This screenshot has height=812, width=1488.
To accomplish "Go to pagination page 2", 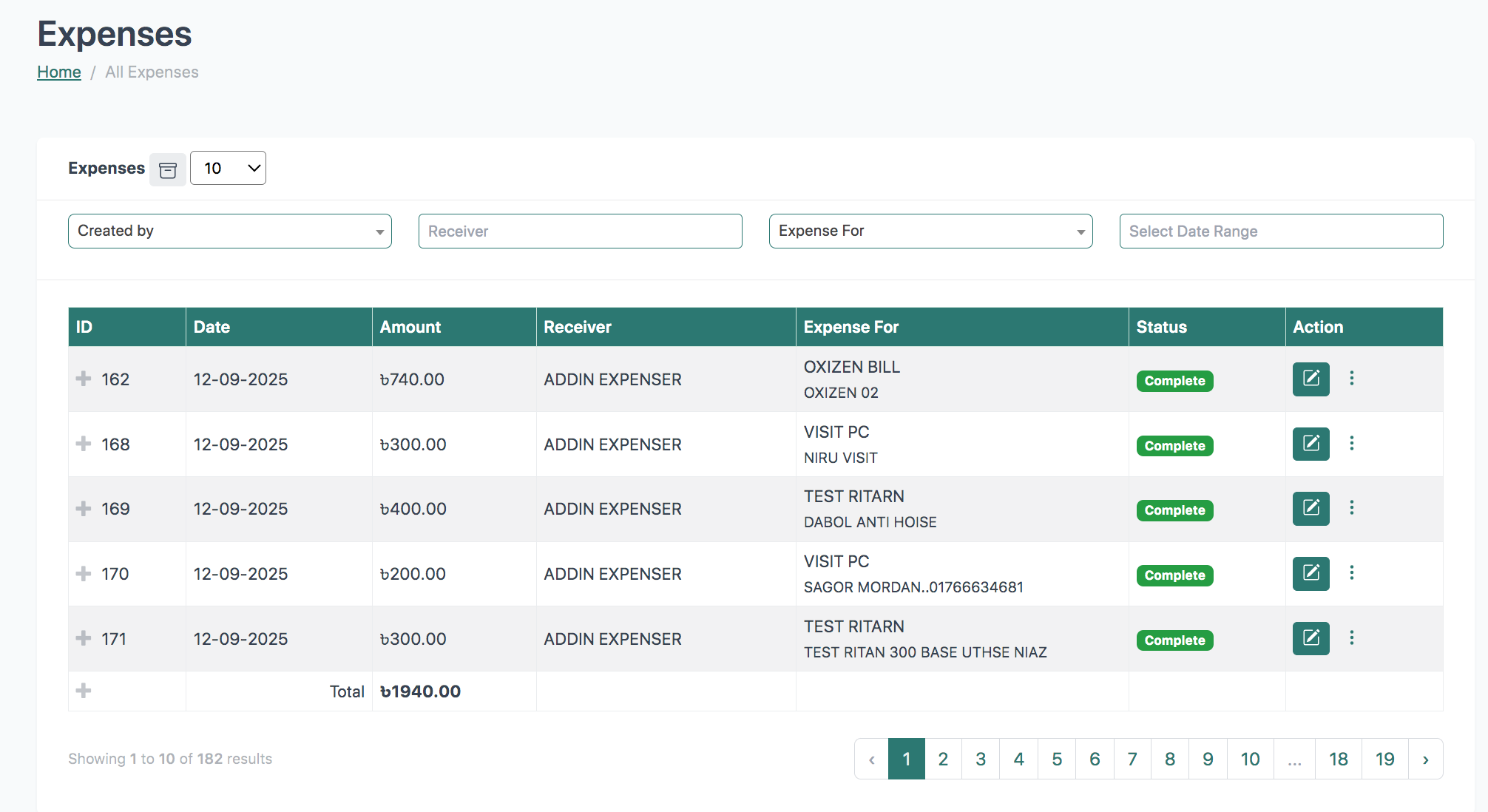I will tap(943, 759).
